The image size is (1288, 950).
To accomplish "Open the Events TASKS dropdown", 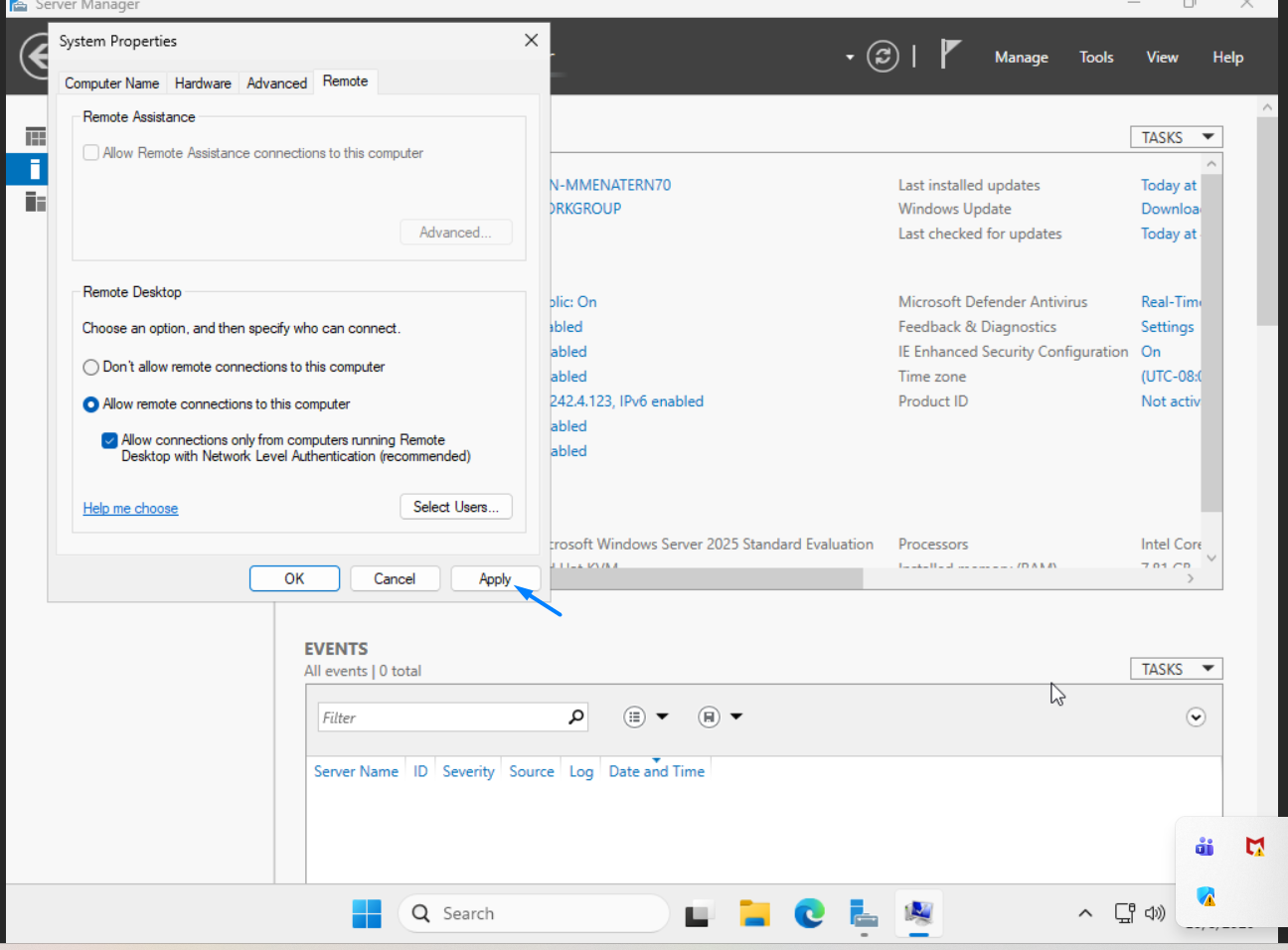I will click(1176, 669).
